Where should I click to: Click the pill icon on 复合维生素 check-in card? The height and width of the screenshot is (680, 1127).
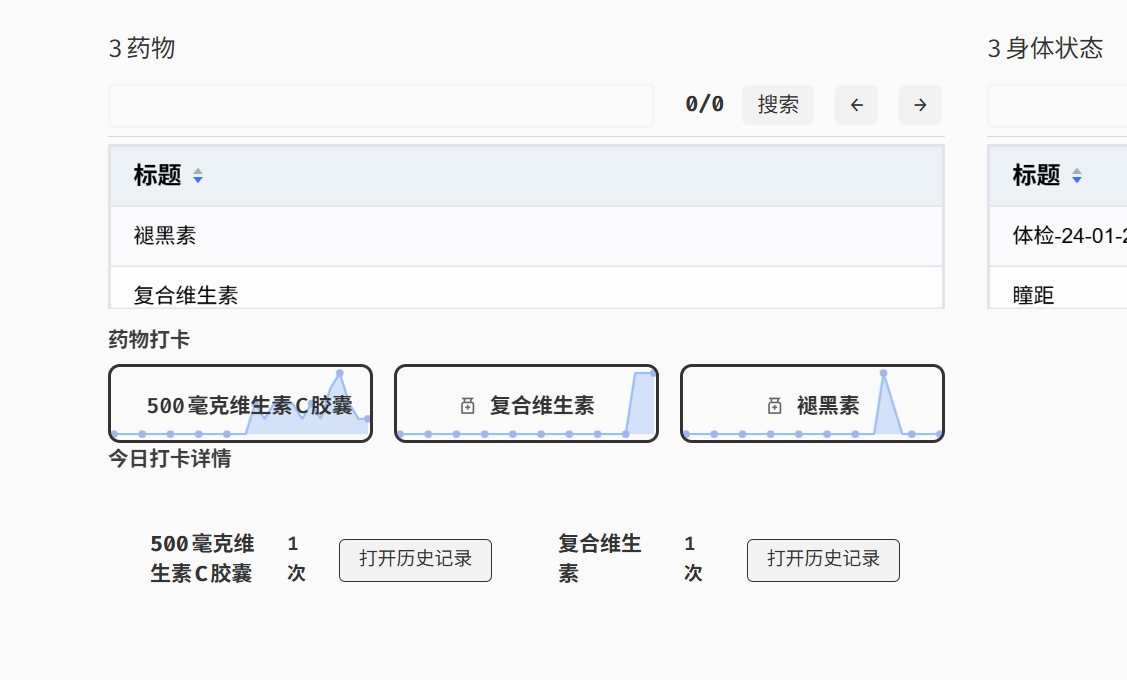(x=466, y=405)
